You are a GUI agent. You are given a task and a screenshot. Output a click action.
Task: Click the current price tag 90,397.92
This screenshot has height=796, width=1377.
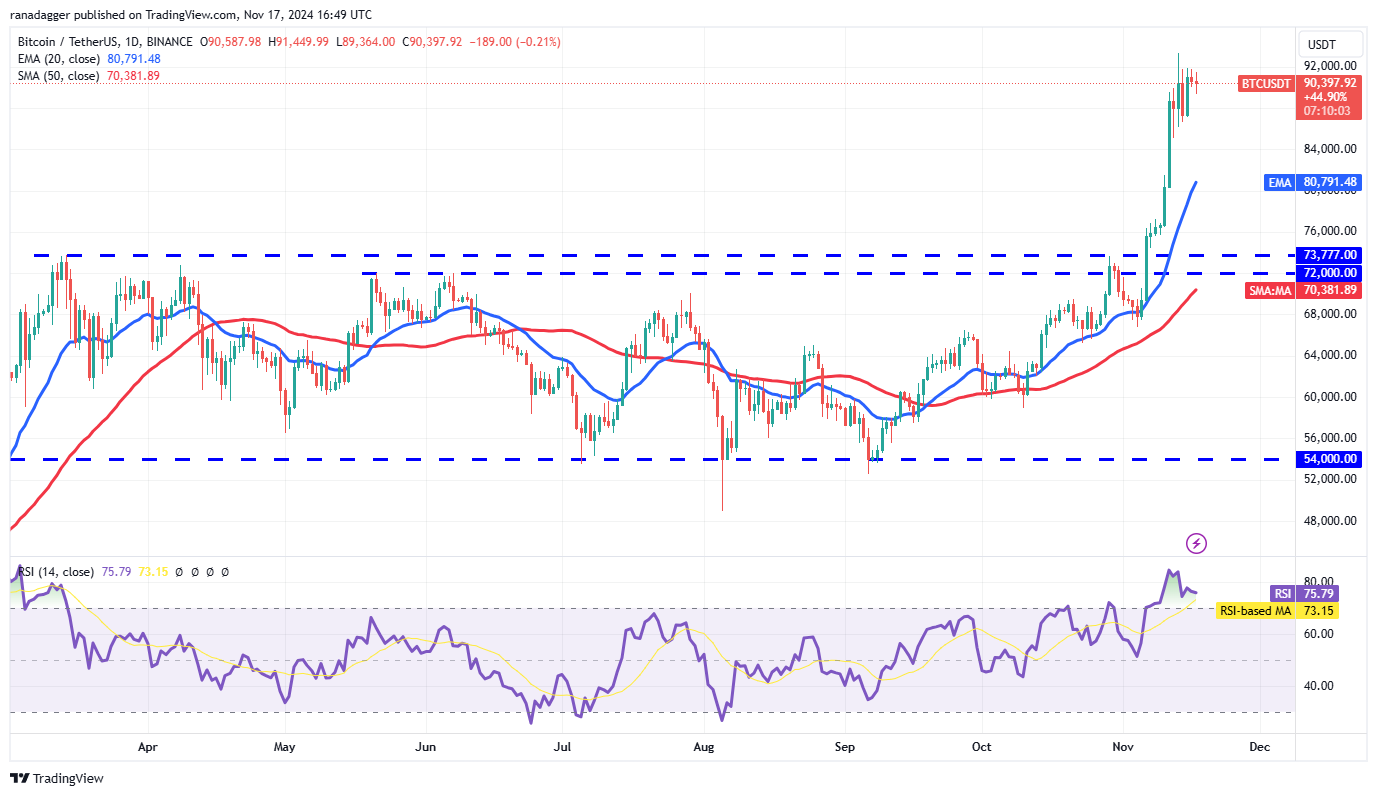coord(1331,83)
